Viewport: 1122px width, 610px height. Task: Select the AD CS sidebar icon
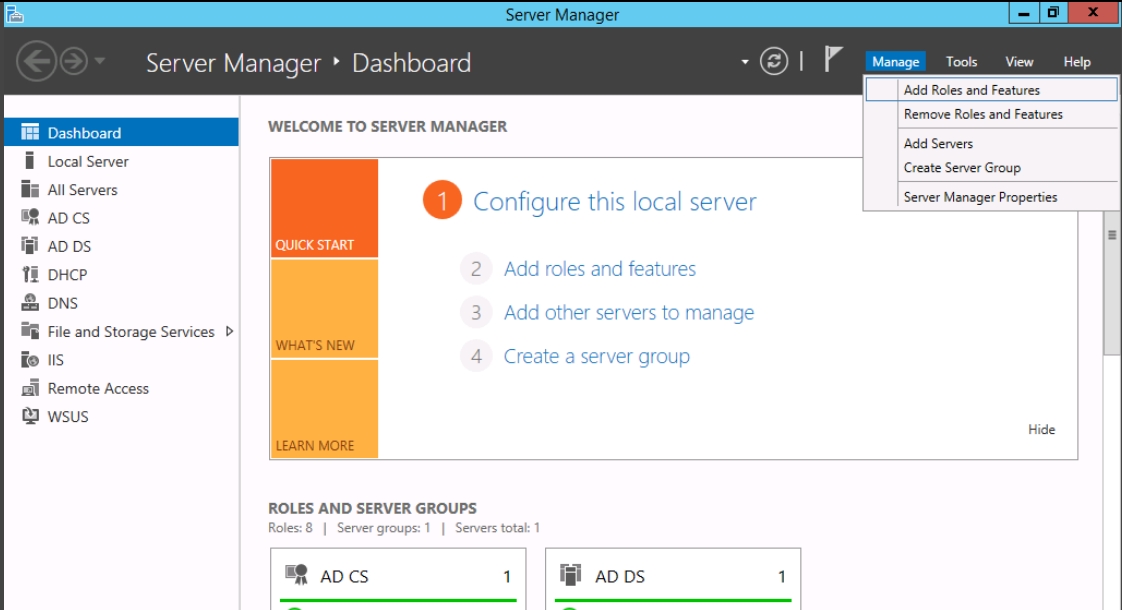tap(30, 218)
